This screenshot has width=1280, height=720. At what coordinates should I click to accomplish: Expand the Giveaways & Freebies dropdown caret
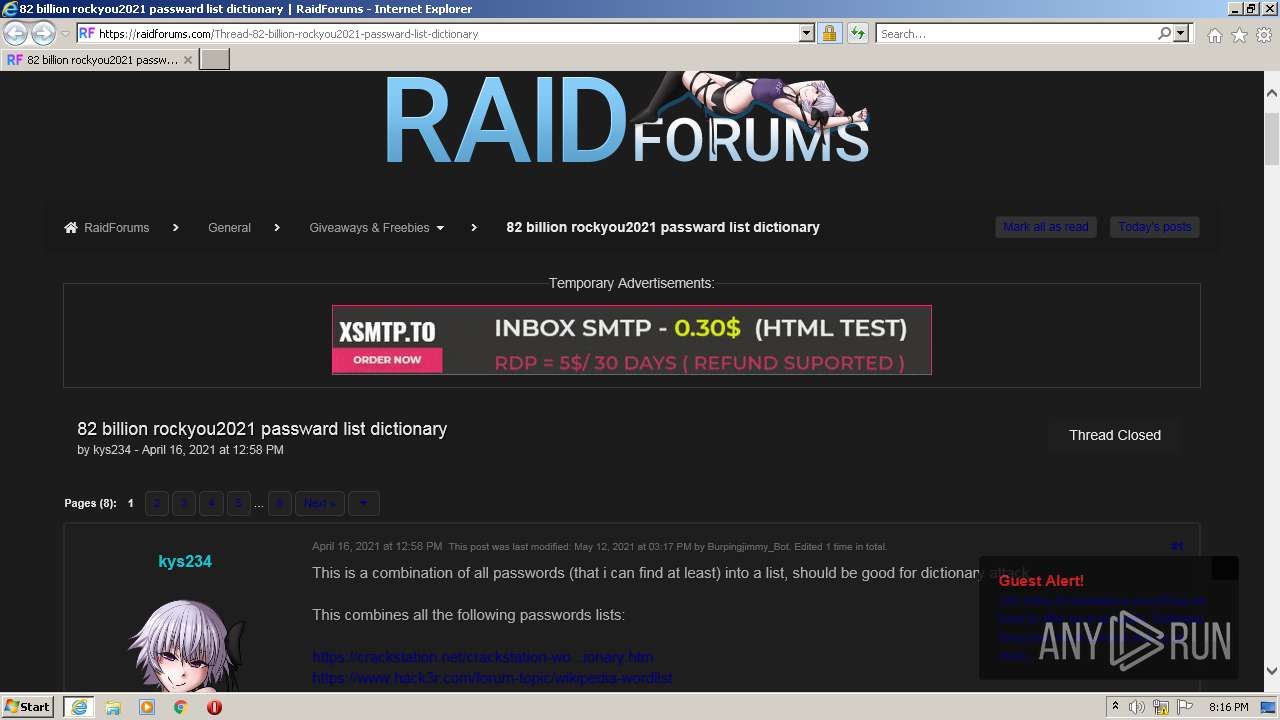(x=440, y=228)
